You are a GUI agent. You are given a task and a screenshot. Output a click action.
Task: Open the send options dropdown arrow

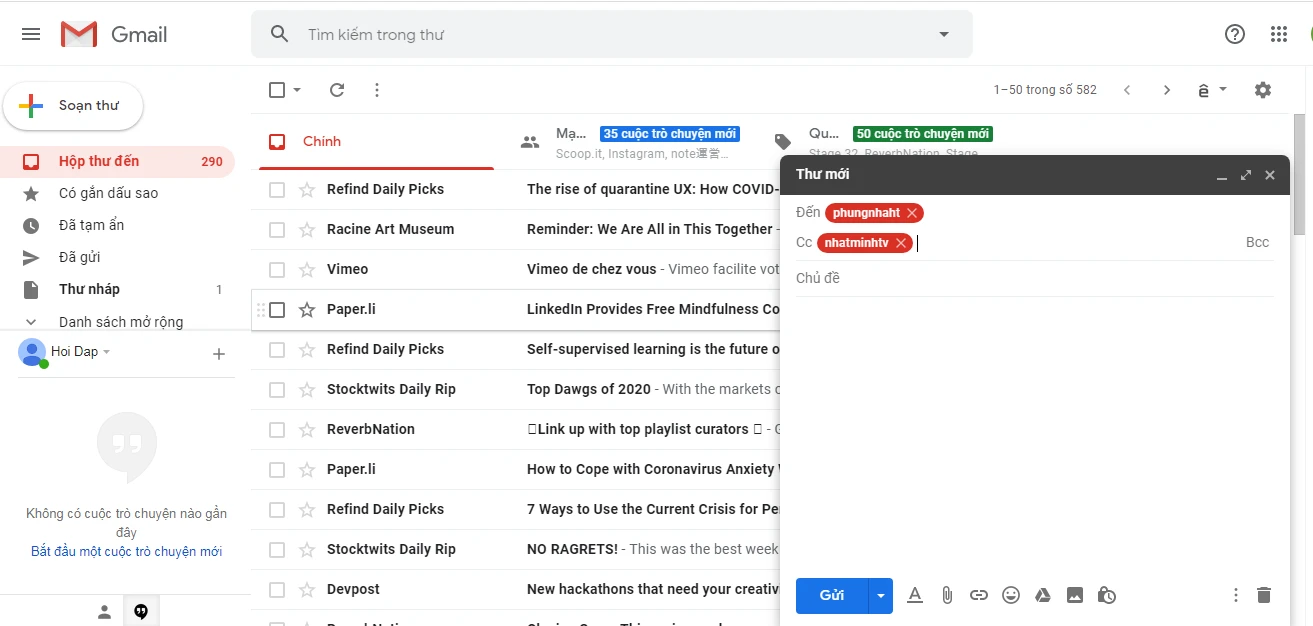[880, 595]
